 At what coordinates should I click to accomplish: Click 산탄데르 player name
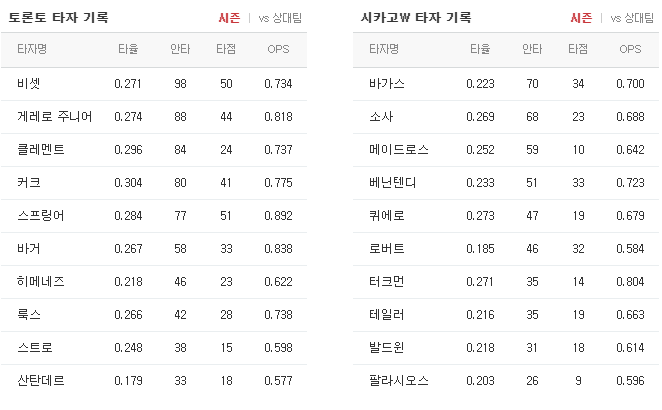point(41,380)
